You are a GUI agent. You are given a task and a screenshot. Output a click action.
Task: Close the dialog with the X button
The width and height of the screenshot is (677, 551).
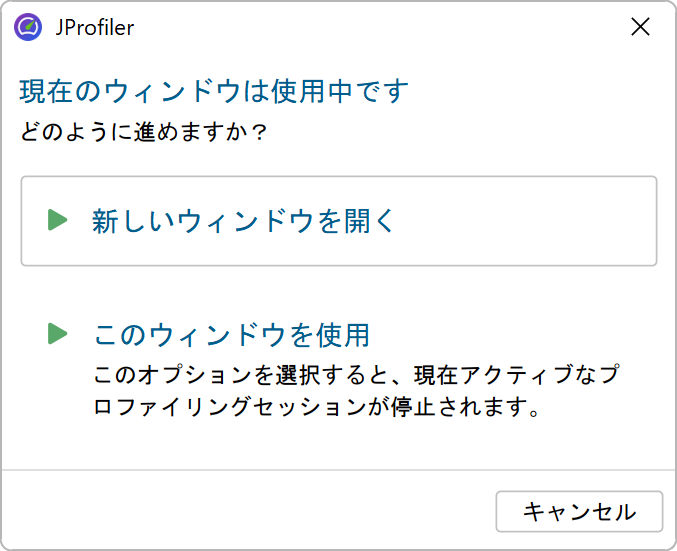[x=640, y=27]
